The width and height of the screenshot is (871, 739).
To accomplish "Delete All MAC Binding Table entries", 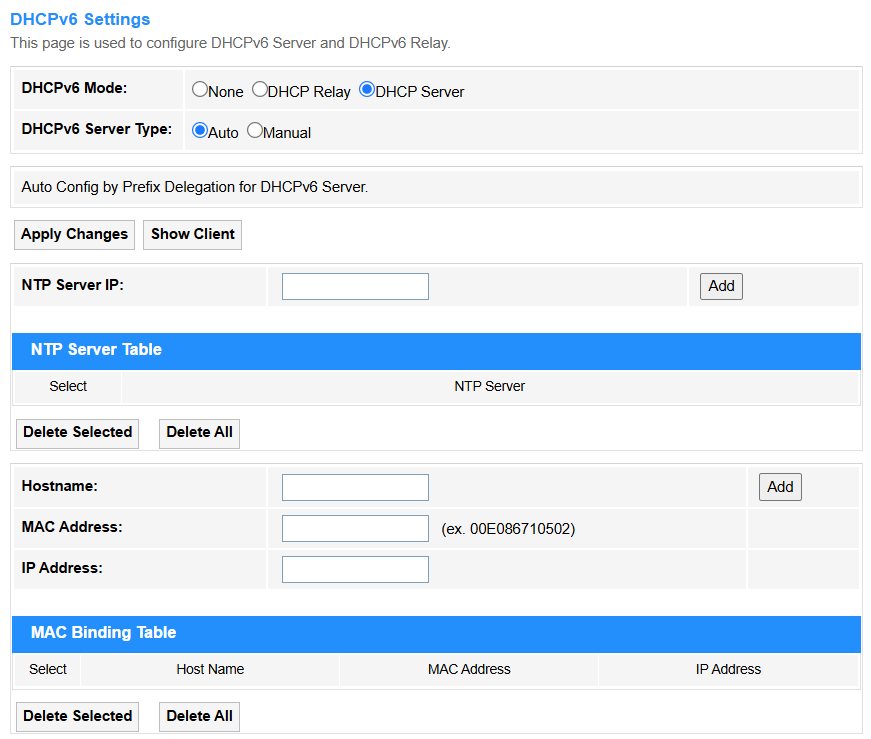I will pyautogui.click(x=199, y=717).
